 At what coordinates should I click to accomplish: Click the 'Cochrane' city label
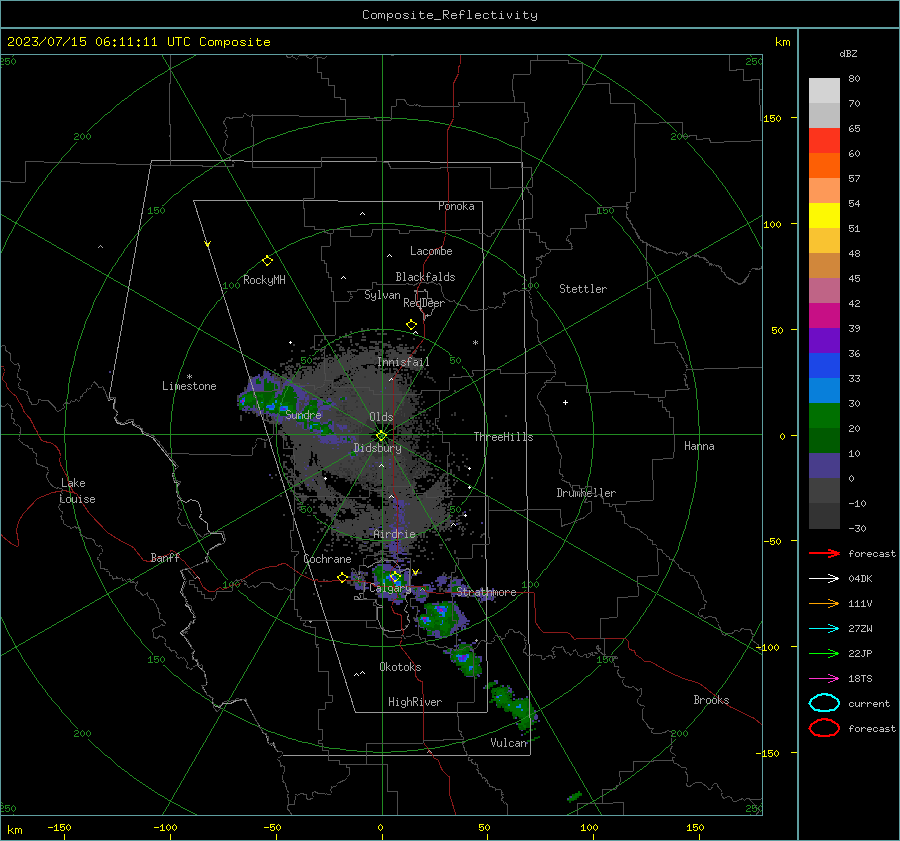coord(327,559)
